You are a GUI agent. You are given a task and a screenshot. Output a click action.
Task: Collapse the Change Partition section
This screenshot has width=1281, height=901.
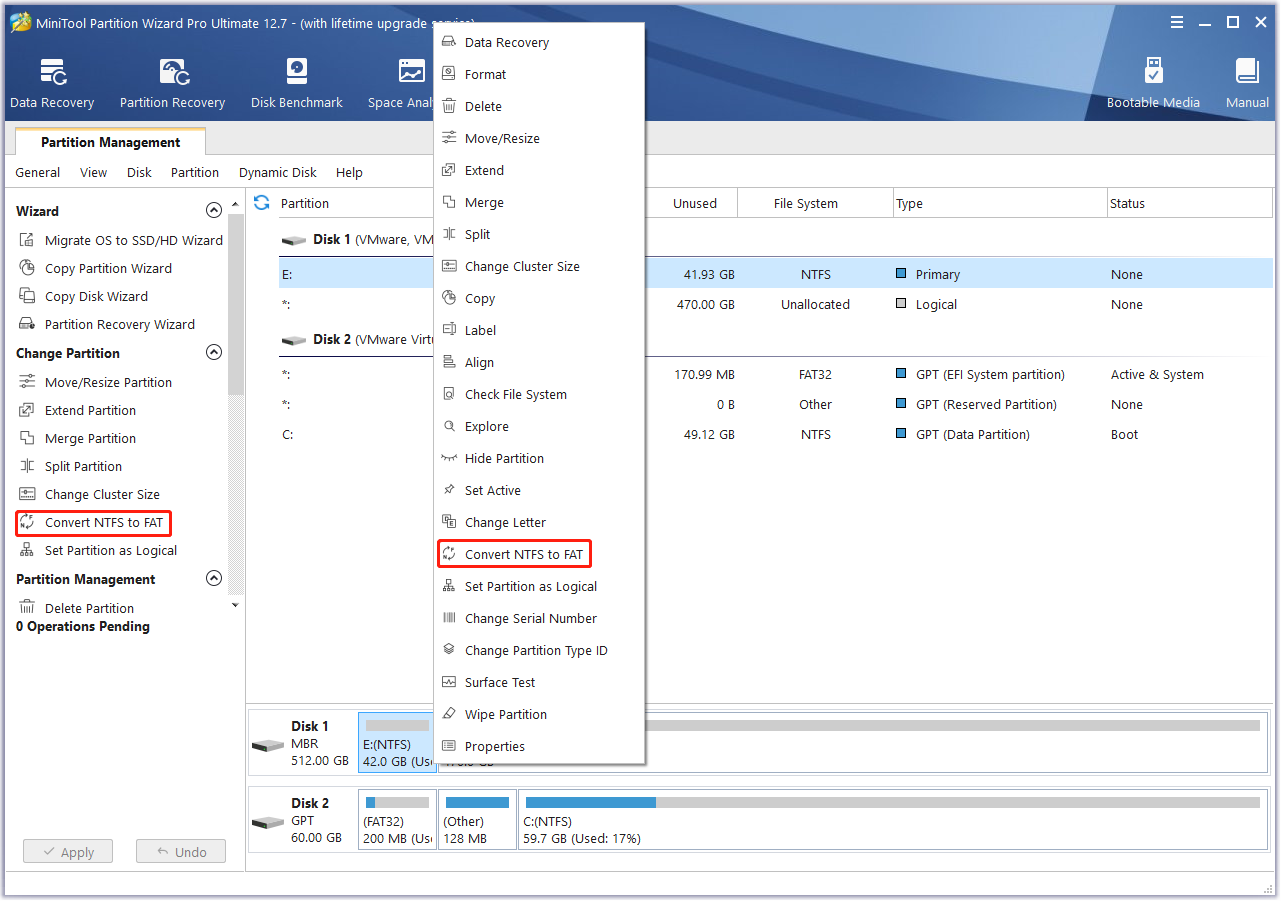click(x=213, y=353)
